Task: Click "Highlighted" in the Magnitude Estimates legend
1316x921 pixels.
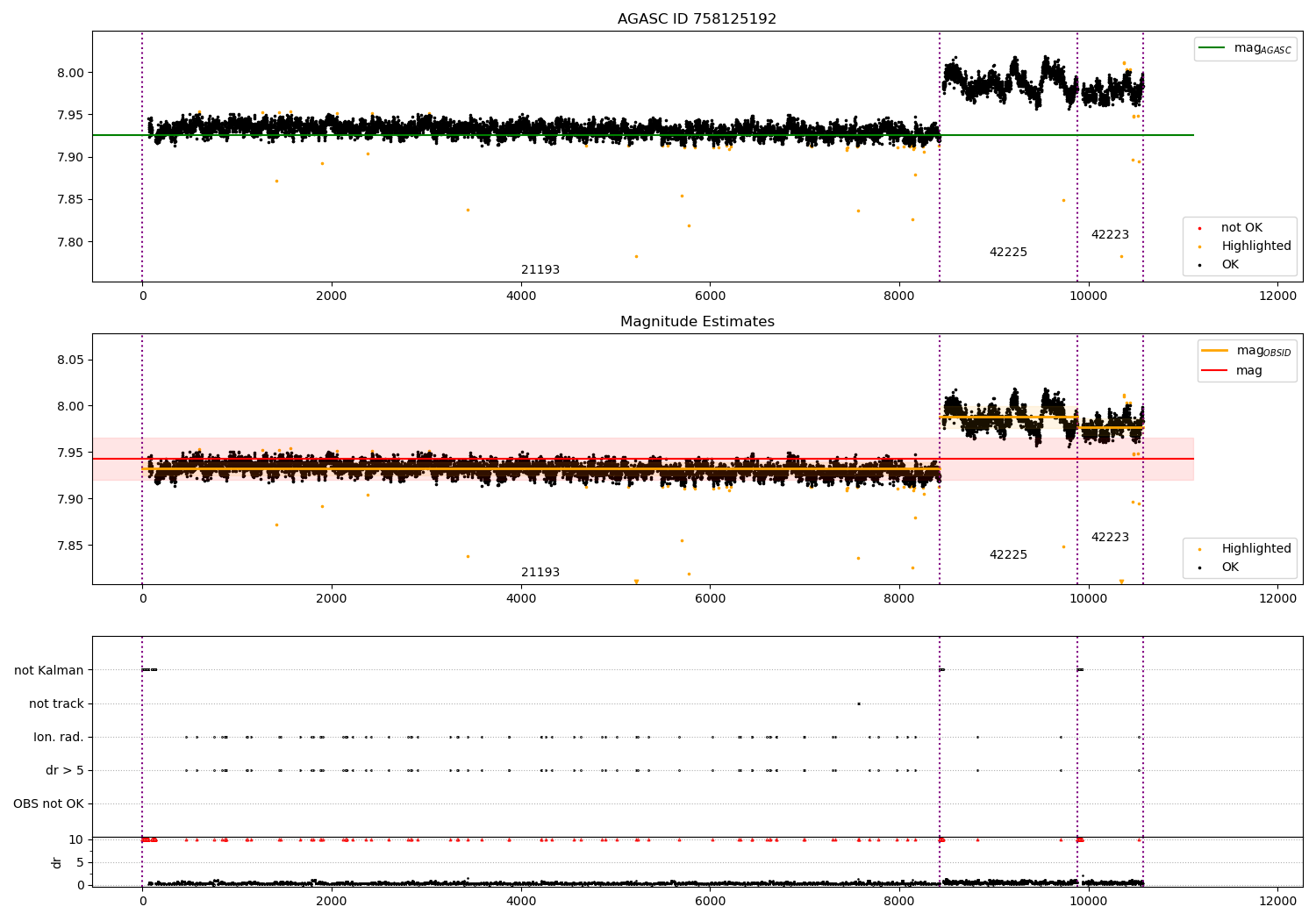Action: [x=1256, y=549]
